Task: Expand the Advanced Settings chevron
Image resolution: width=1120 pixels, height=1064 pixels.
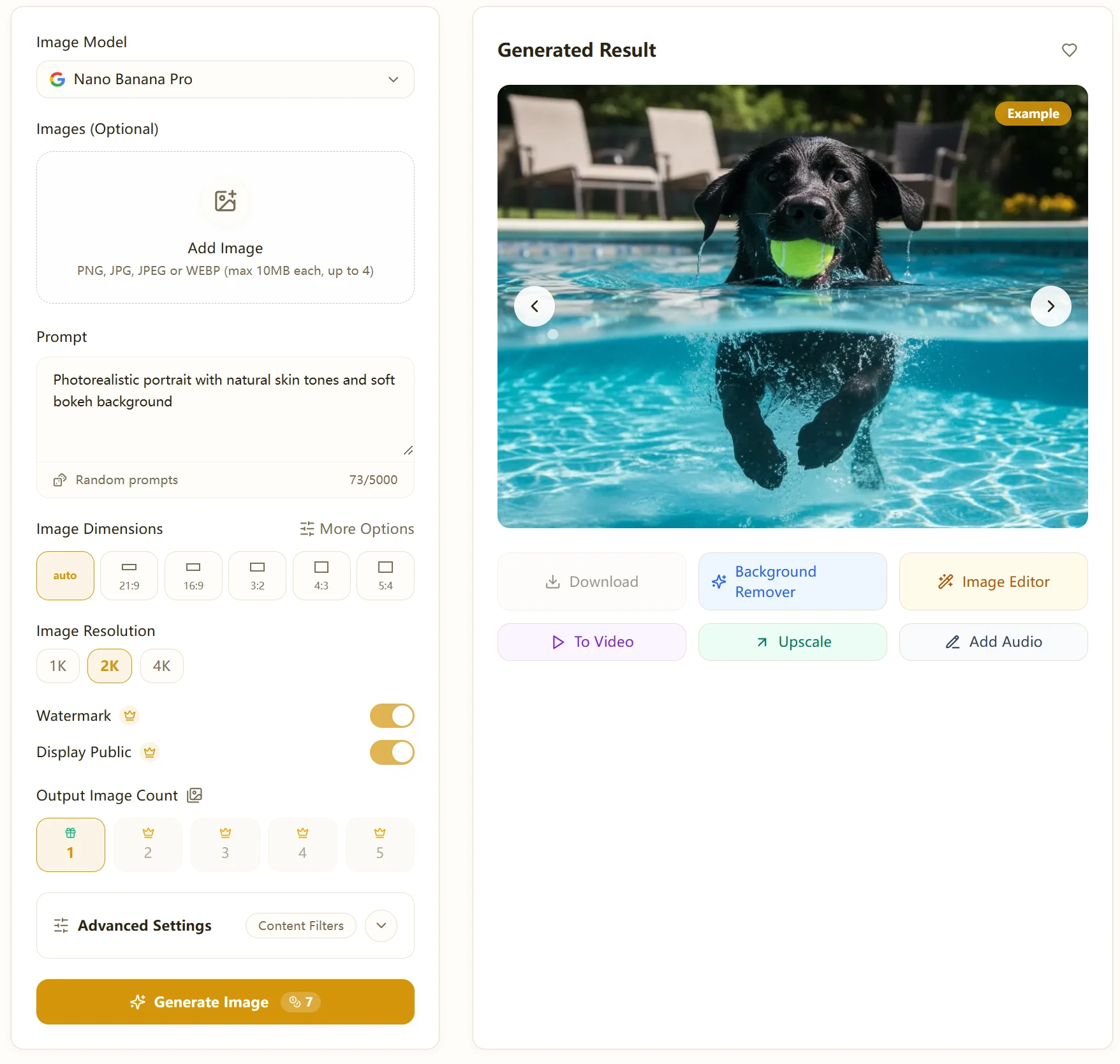Action: tap(381, 926)
